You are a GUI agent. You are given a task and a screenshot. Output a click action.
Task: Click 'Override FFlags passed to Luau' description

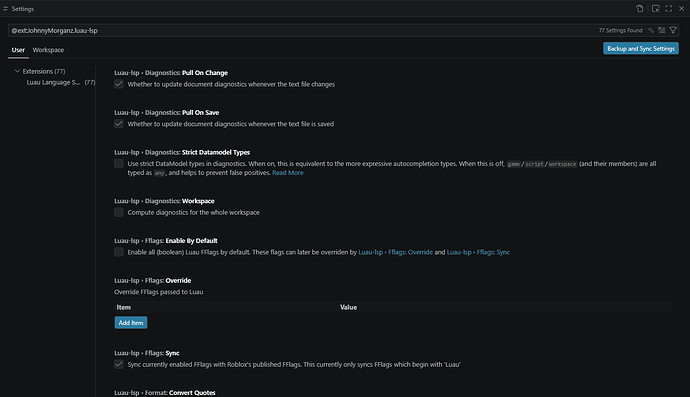click(x=158, y=292)
